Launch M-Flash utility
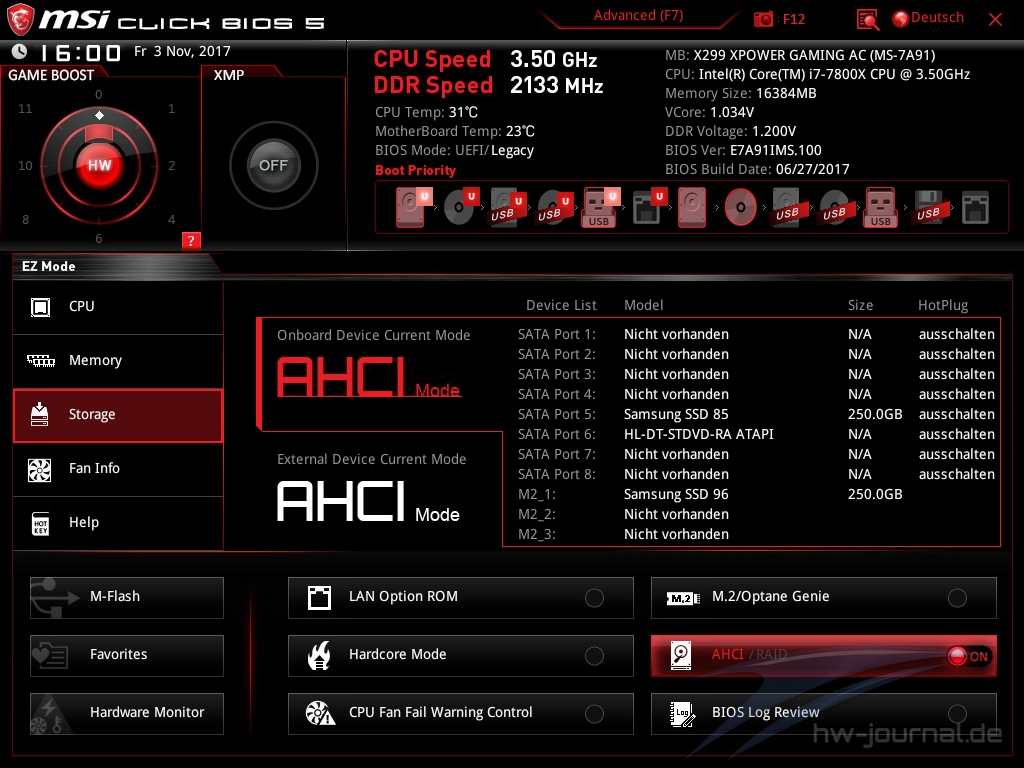 point(127,598)
